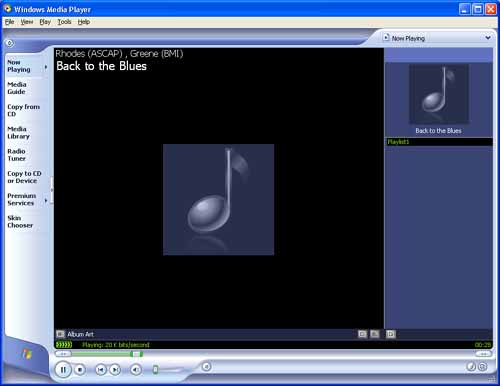The width and height of the screenshot is (500, 386).
Task: Expand arrow next to Now Playing taskbar item
Action: 46,67
